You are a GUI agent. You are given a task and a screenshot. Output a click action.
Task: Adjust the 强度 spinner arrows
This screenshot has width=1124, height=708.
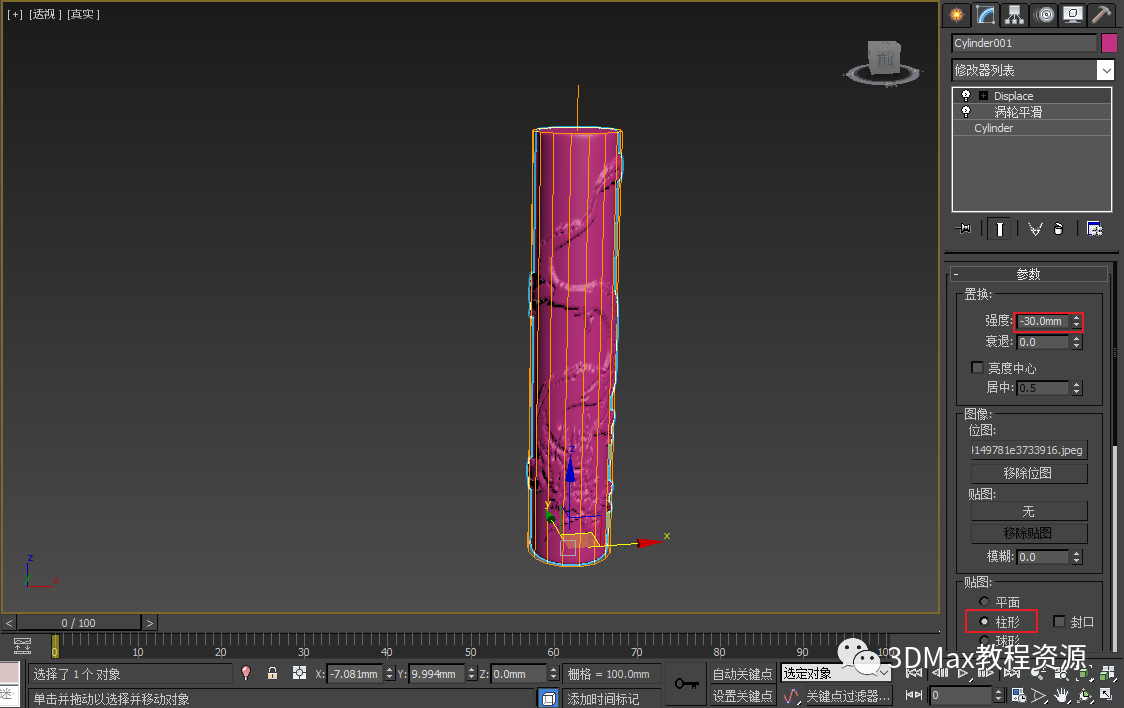click(1076, 322)
